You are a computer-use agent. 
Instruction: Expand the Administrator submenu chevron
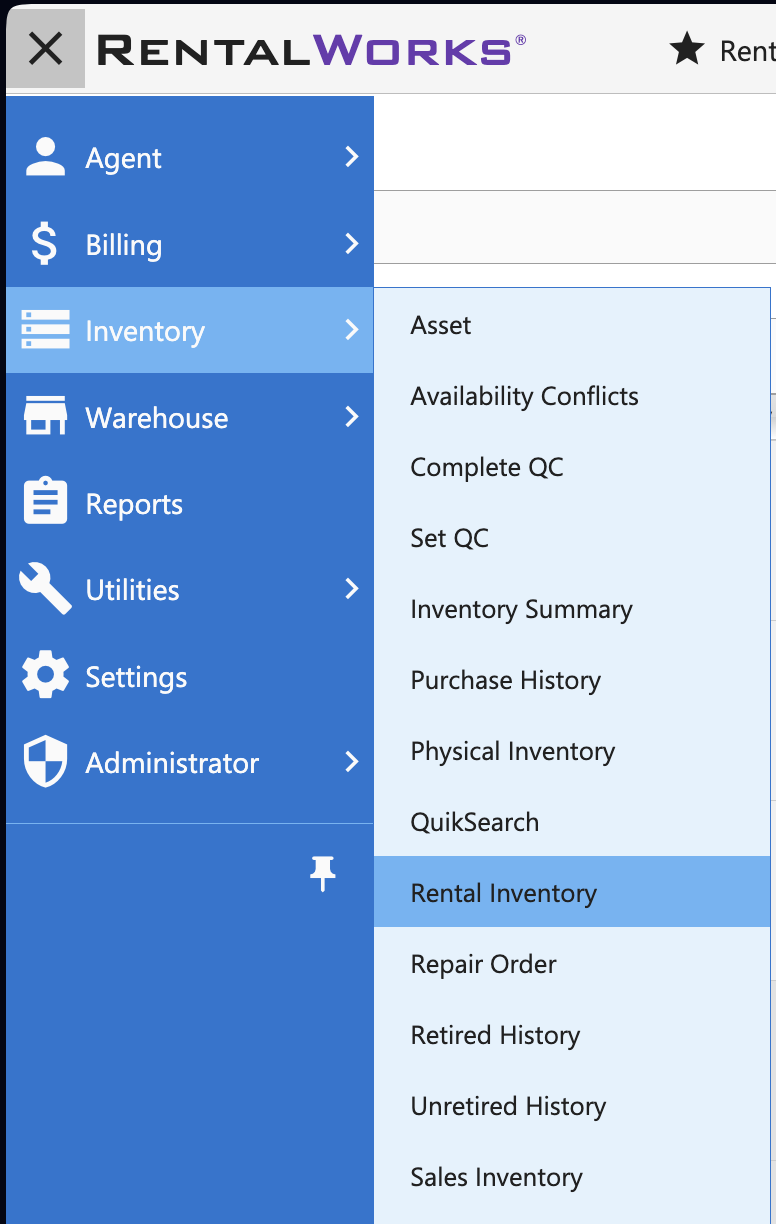point(351,762)
